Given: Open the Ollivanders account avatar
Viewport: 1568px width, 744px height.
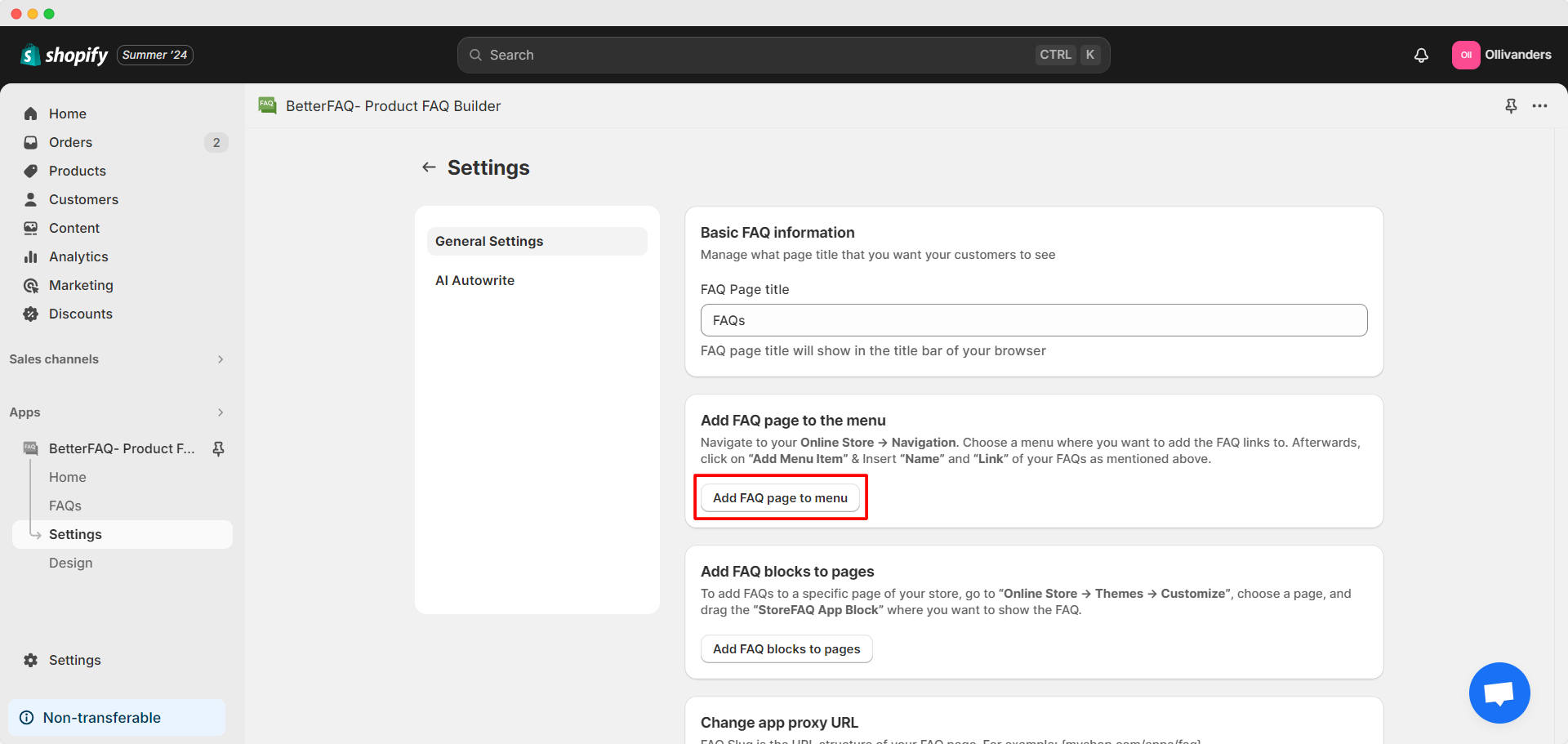Looking at the screenshot, I should (x=1466, y=55).
